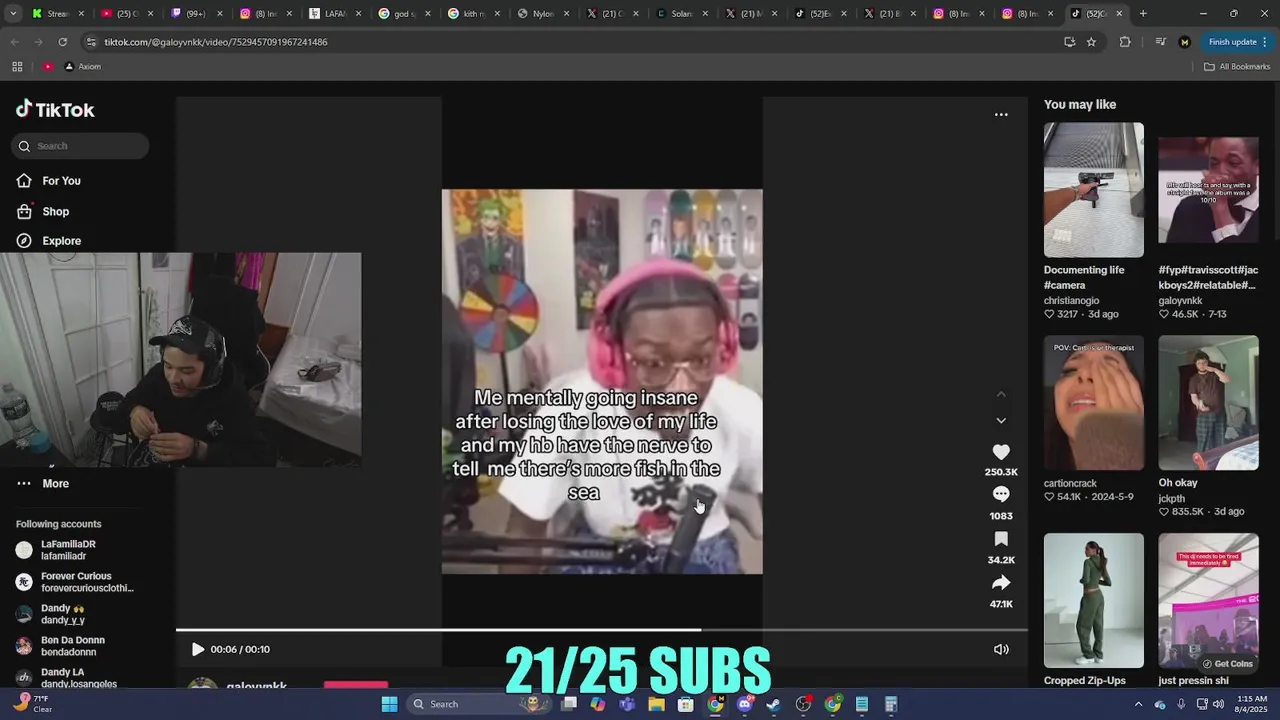The width and height of the screenshot is (1280, 720).
Task: Click the Get Coins button
Action: [1227, 664]
